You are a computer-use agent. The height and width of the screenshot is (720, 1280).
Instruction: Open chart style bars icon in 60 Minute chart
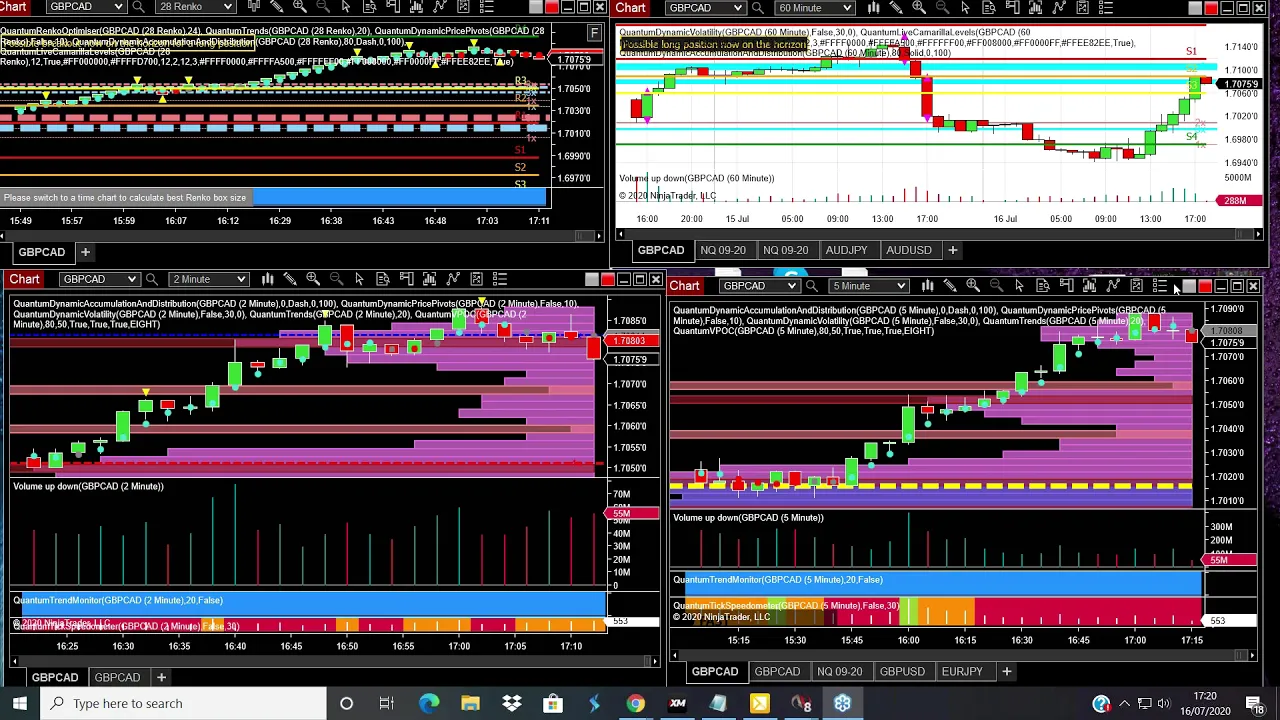(874, 8)
